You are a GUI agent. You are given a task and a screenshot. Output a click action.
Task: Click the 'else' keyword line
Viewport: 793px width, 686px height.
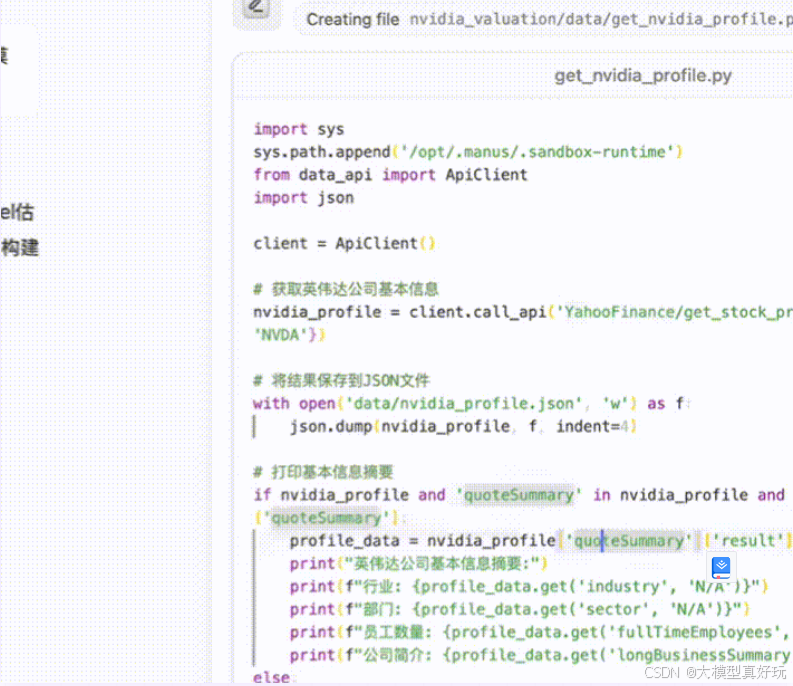click(x=272, y=678)
